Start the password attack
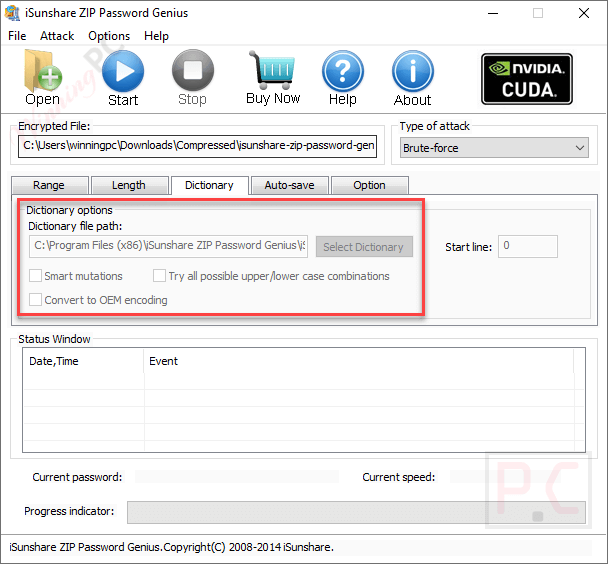The image size is (608, 564). click(x=123, y=78)
